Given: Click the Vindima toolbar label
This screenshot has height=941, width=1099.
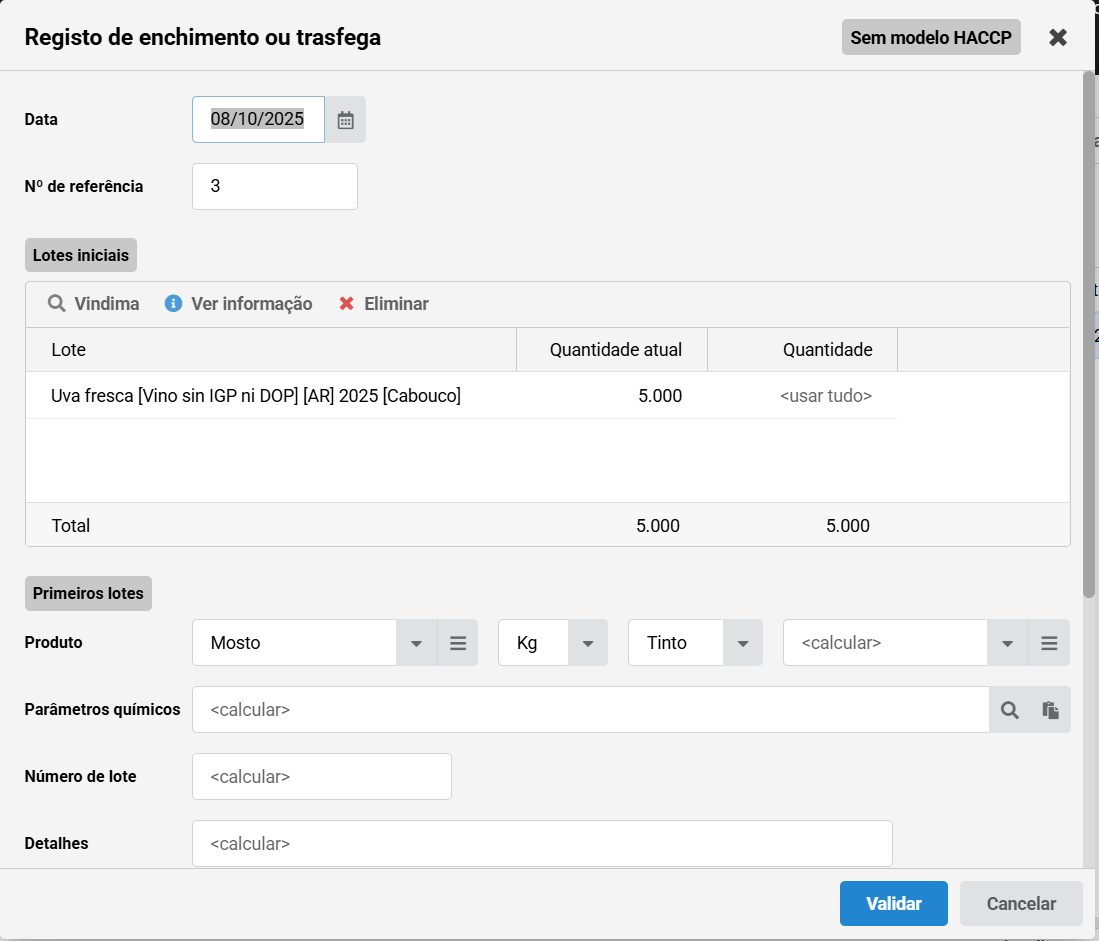Looking at the screenshot, I should point(107,303).
